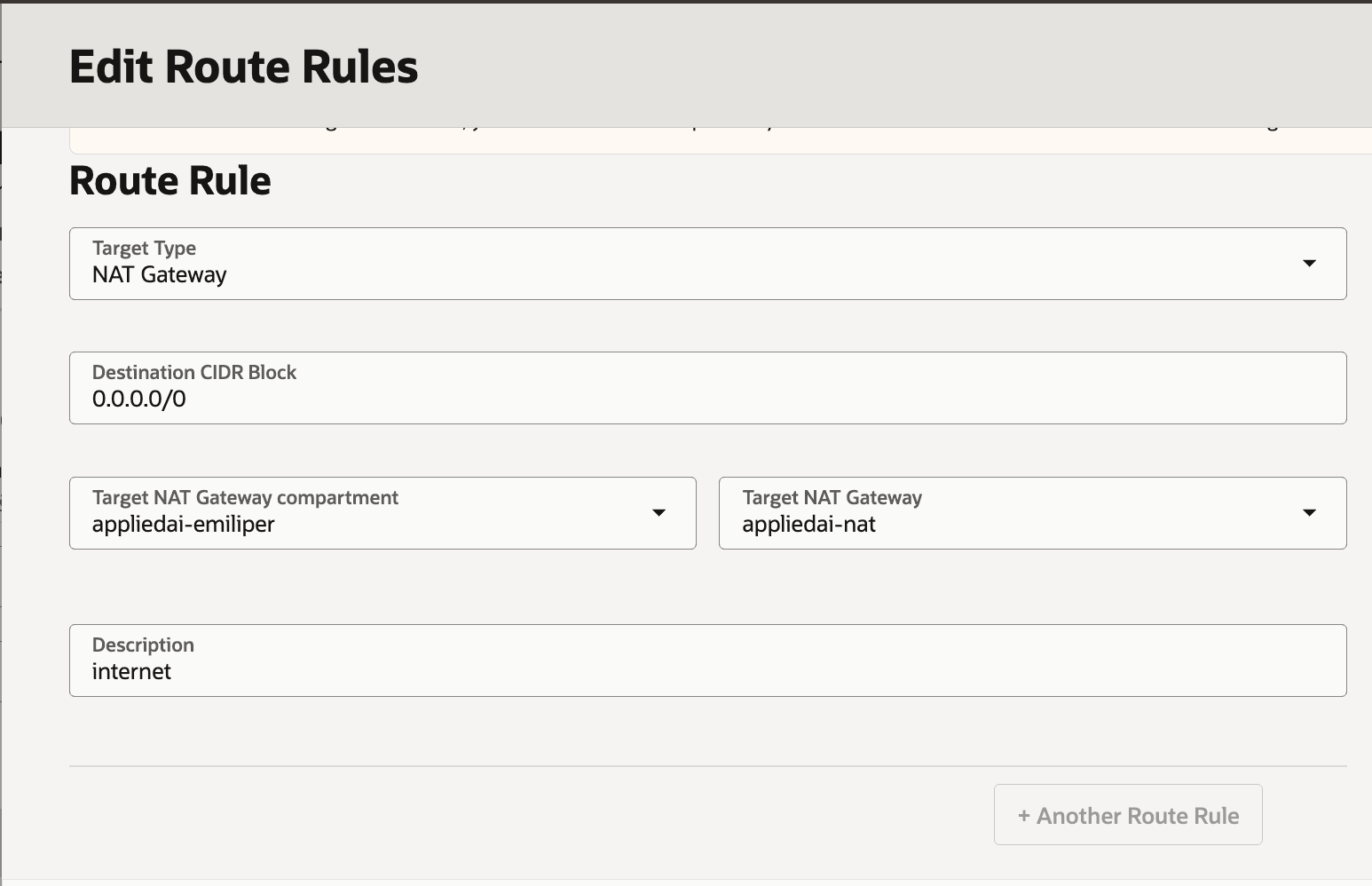1372x886 pixels.
Task: Click the internet description text
Action: pyautogui.click(x=132, y=672)
